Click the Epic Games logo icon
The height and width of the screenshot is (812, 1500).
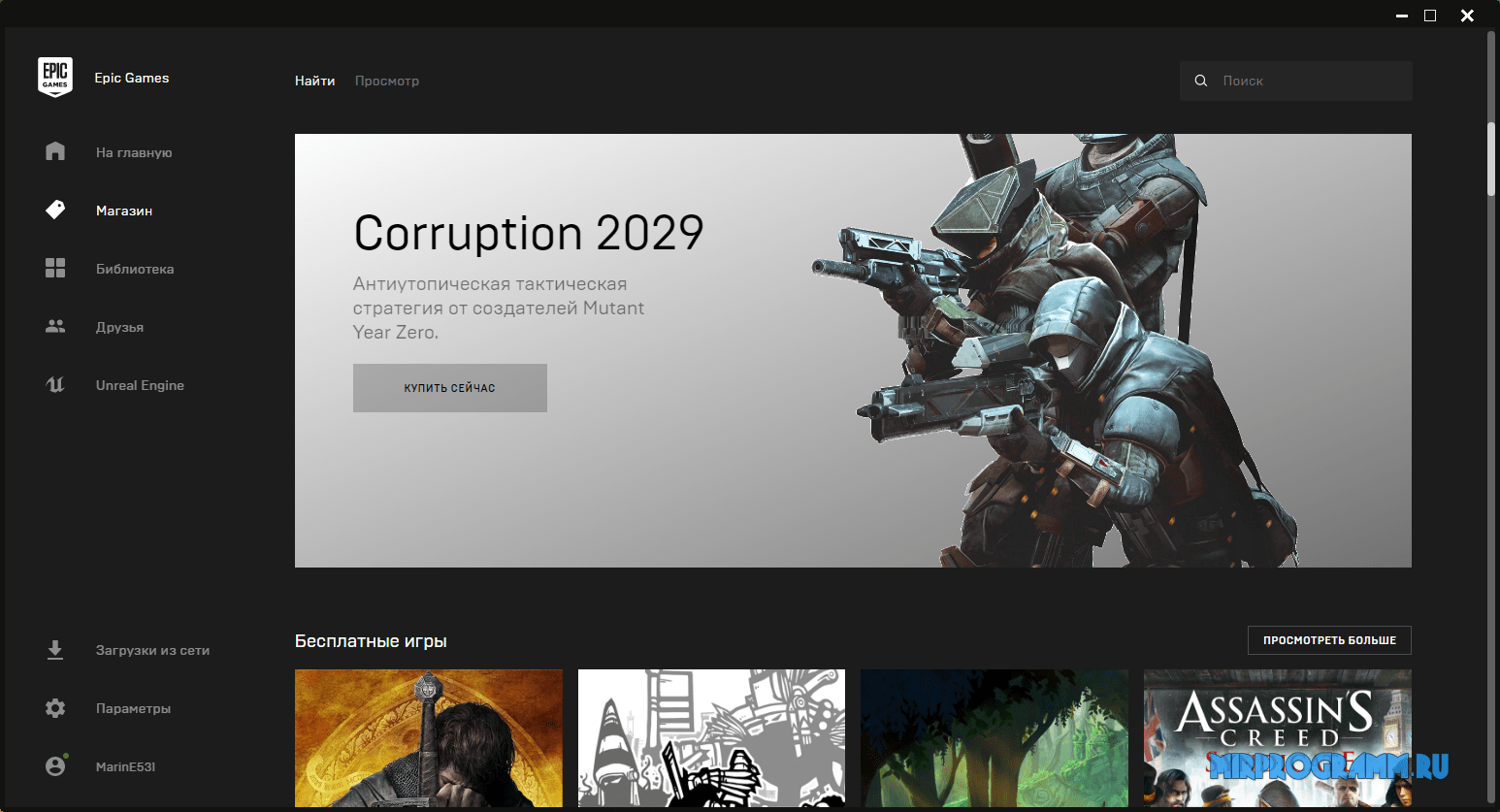55,78
